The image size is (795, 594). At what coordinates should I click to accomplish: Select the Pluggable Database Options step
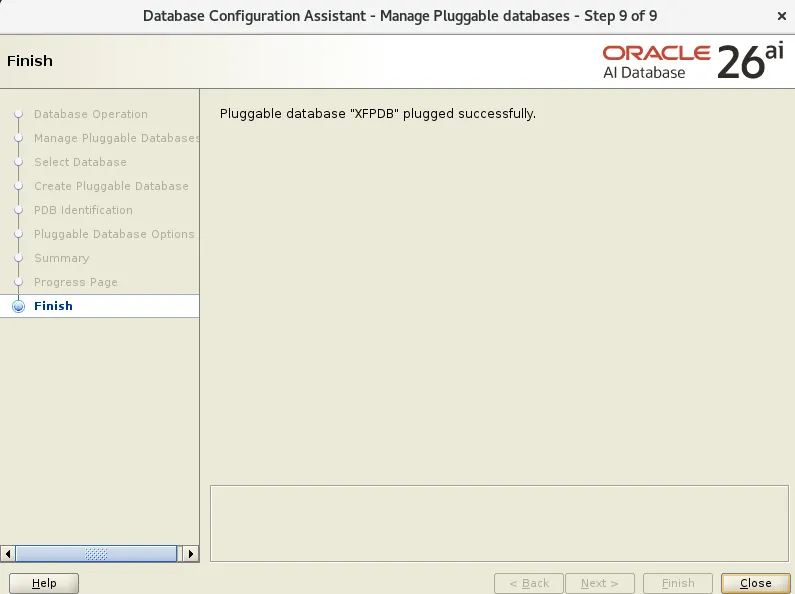point(114,234)
